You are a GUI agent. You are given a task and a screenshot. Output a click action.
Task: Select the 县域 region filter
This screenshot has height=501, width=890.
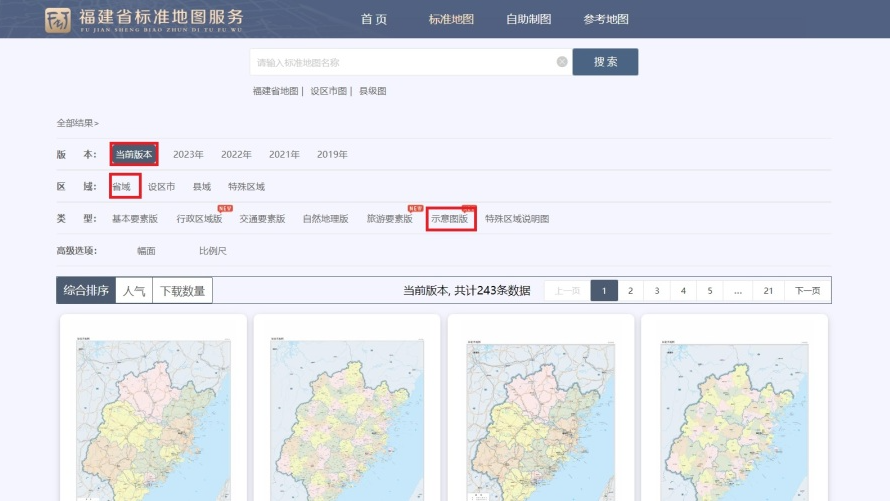(x=202, y=187)
